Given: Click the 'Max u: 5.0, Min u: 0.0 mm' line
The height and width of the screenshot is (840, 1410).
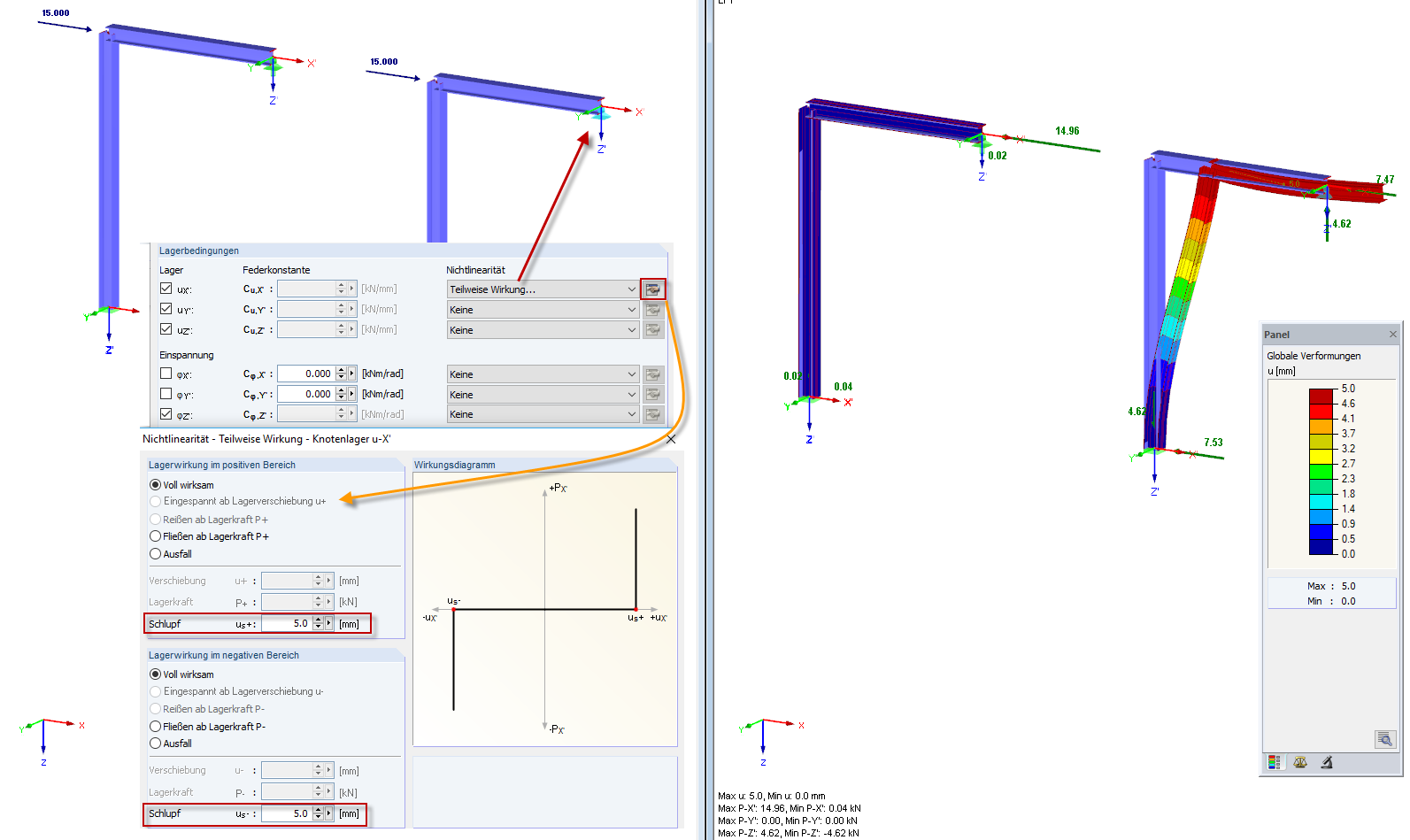Looking at the screenshot, I should pyautogui.click(x=771, y=796).
